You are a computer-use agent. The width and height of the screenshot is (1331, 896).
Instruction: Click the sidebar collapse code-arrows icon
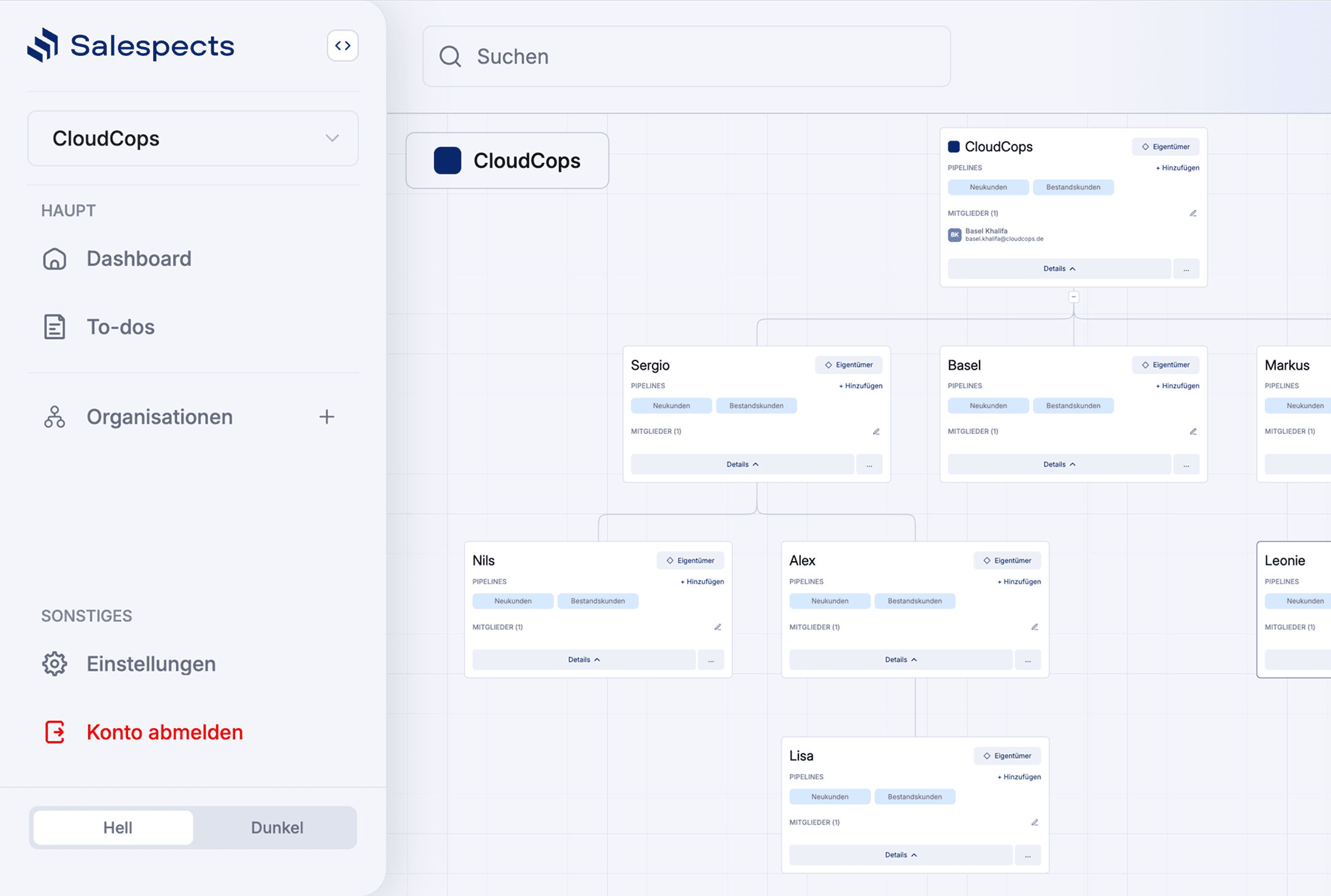343,46
